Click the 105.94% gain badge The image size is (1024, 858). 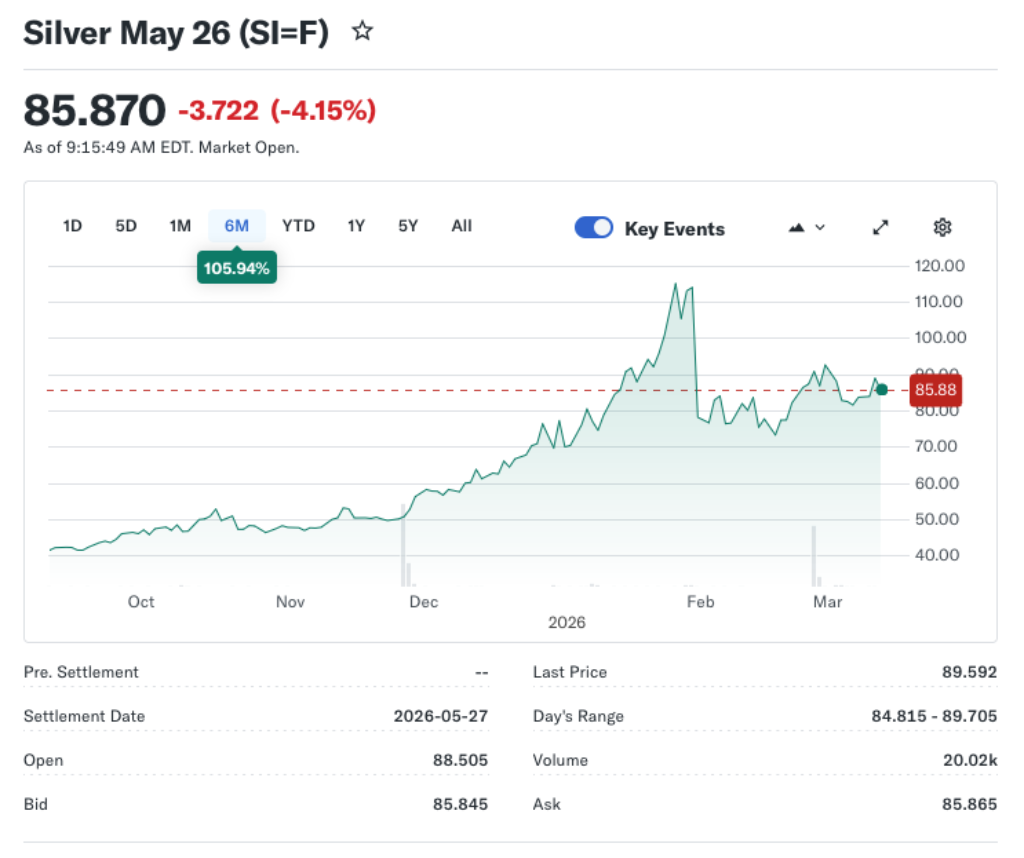(236, 268)
